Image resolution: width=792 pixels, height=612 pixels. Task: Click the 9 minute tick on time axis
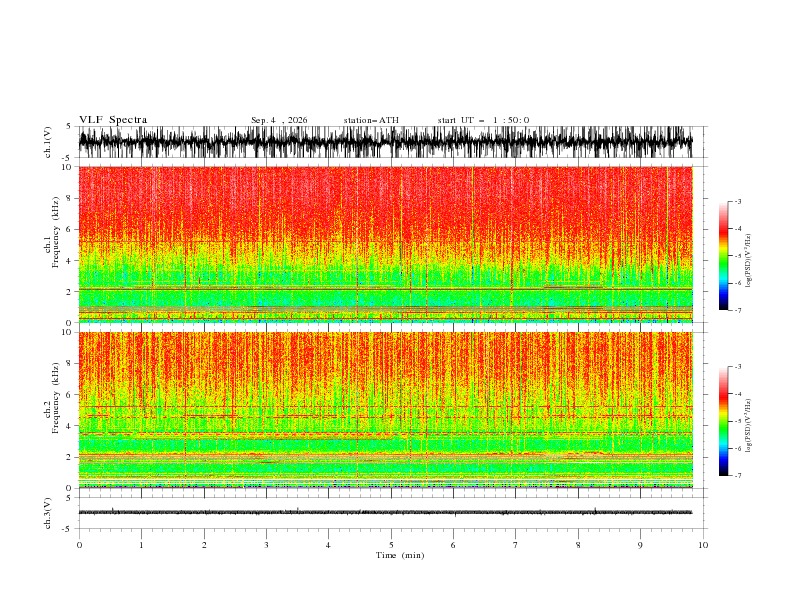640,545
